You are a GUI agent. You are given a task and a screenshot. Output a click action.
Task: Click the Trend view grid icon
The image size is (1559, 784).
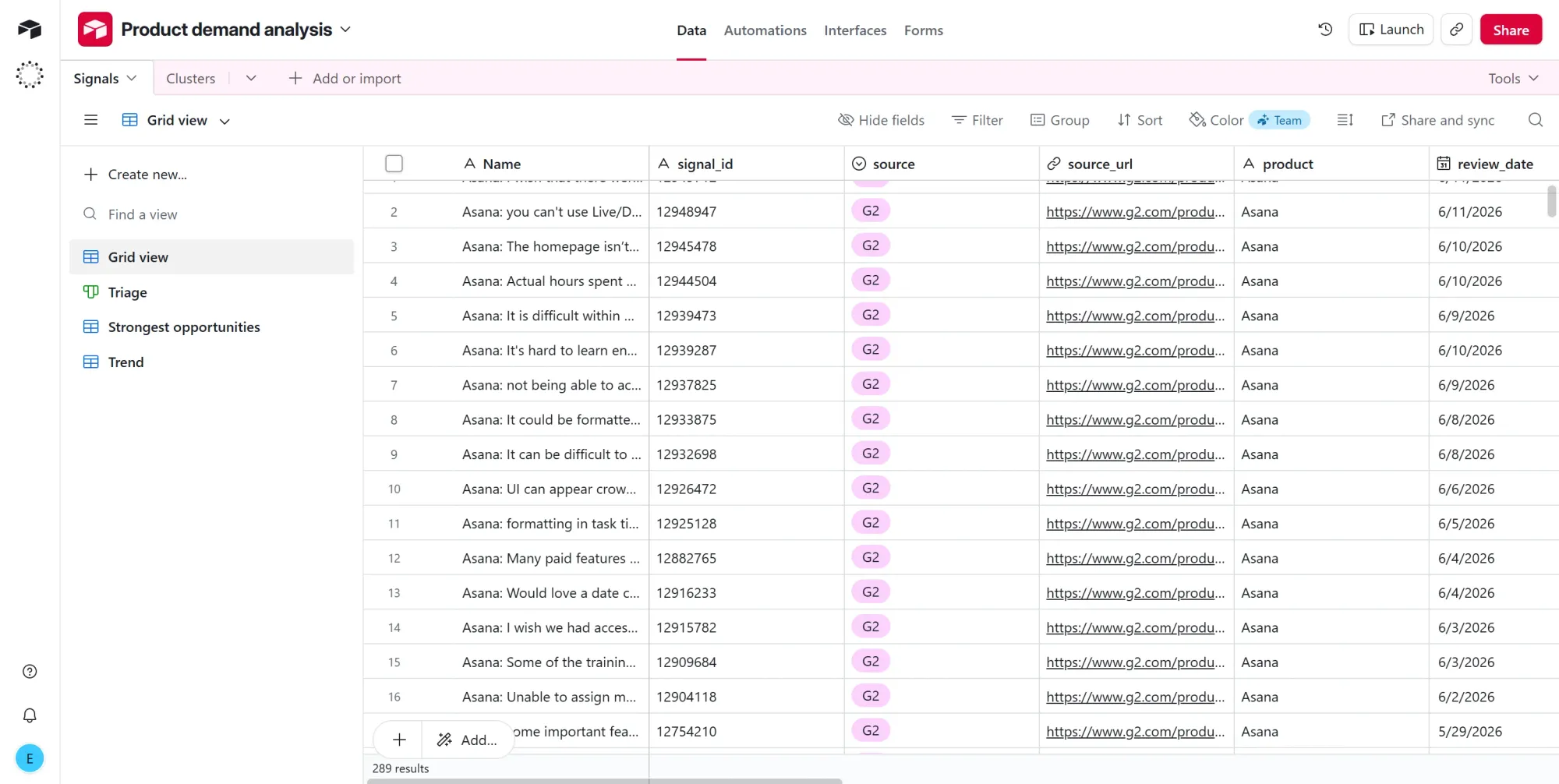coord(91,362)
